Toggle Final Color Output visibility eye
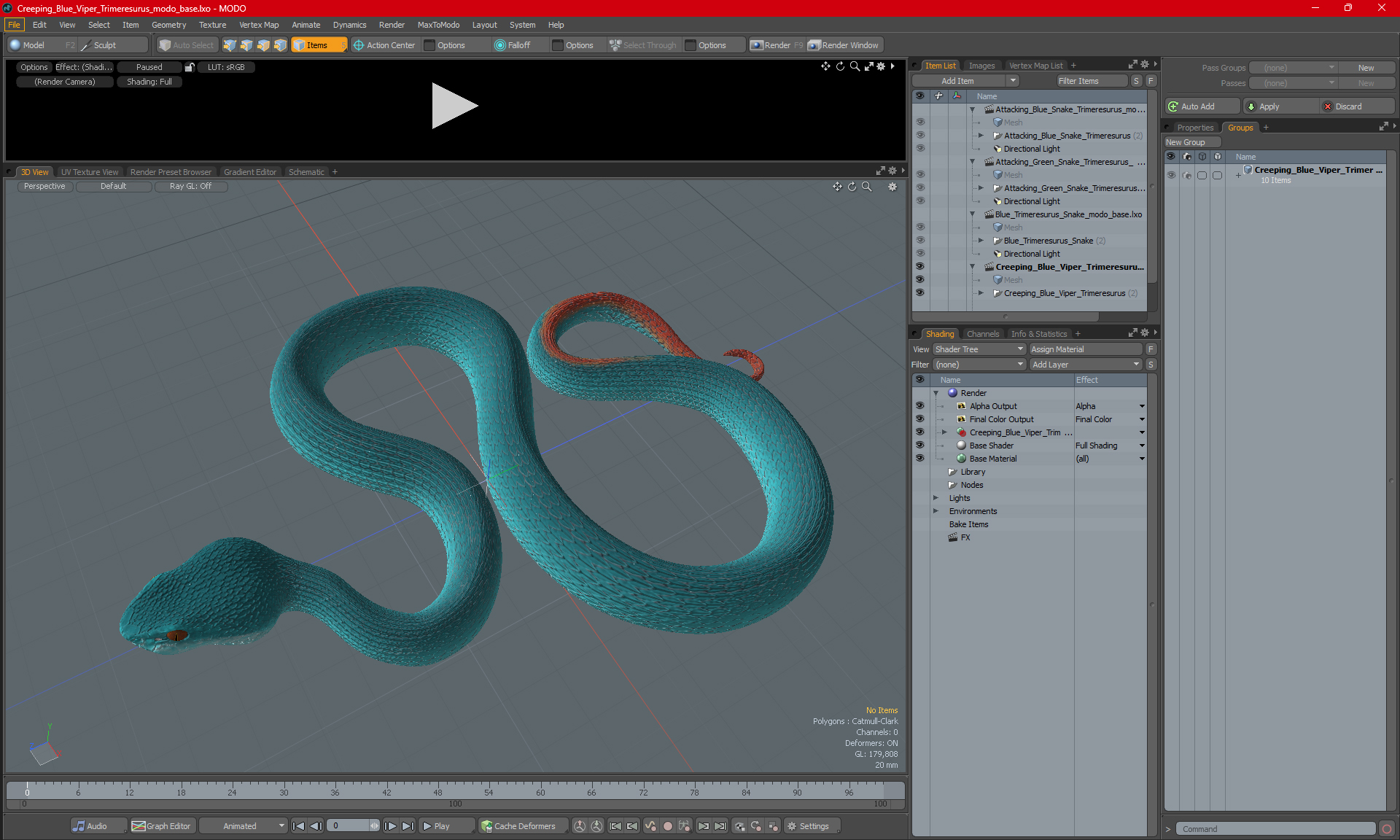This screenshot has width=1400, height=840. pos(919,419)
